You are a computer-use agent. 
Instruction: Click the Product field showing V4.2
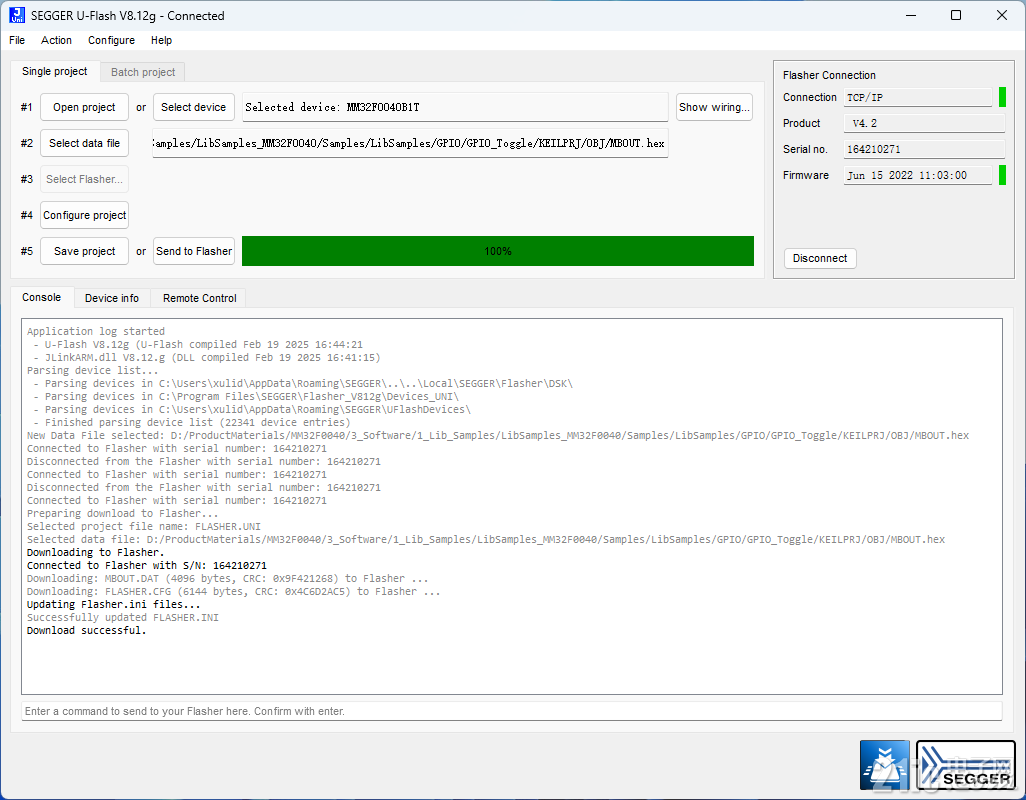pyautogui.click(x=925, y=123)
